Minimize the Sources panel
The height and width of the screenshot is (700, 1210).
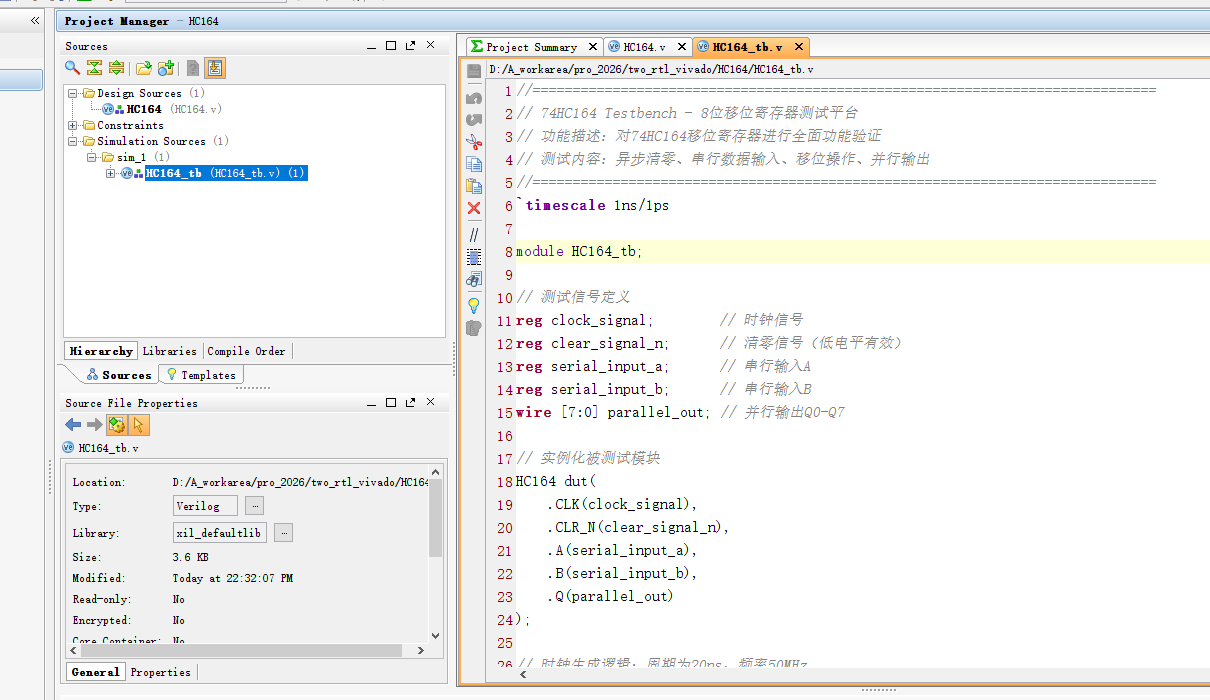373,46
